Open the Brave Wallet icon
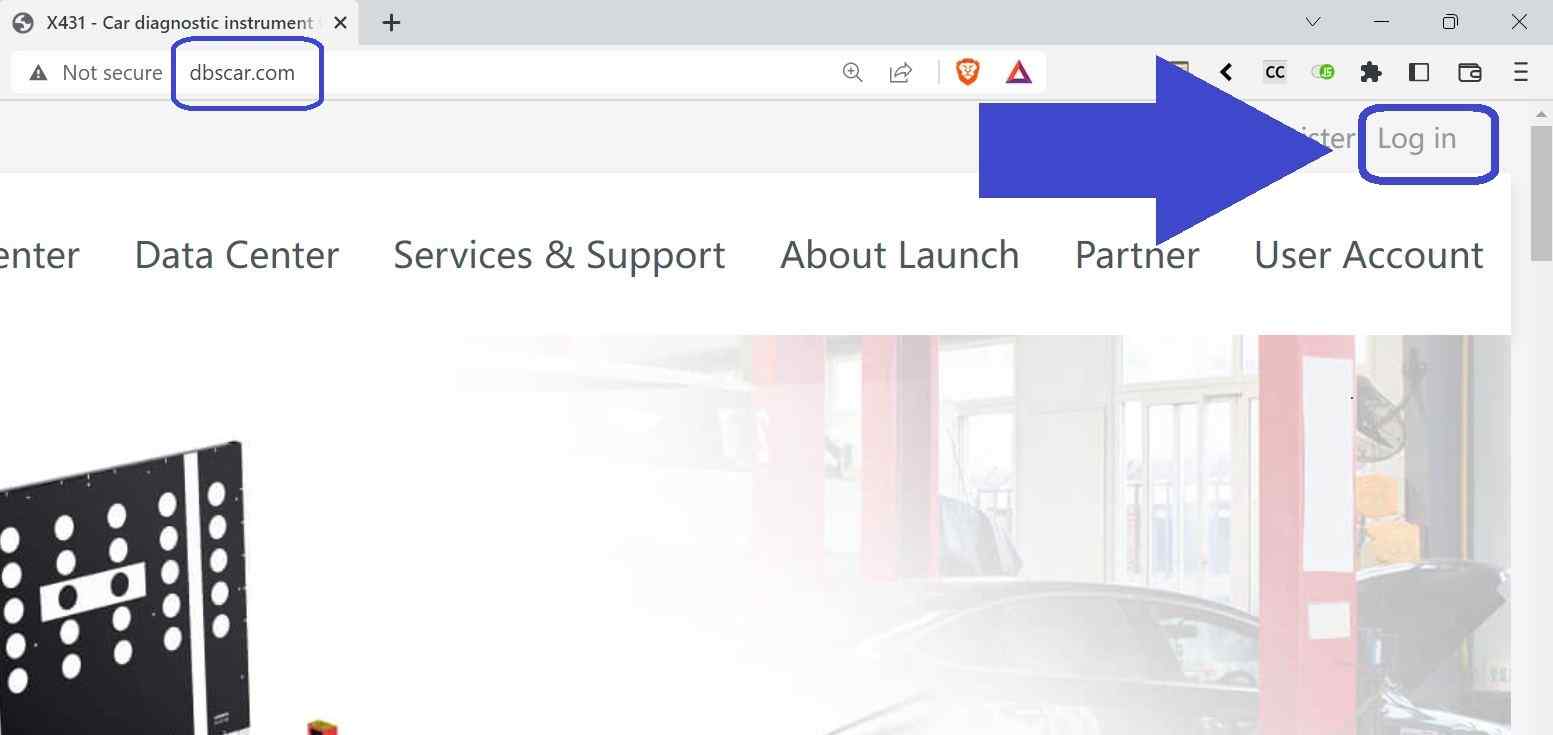 coord(1469,72)
